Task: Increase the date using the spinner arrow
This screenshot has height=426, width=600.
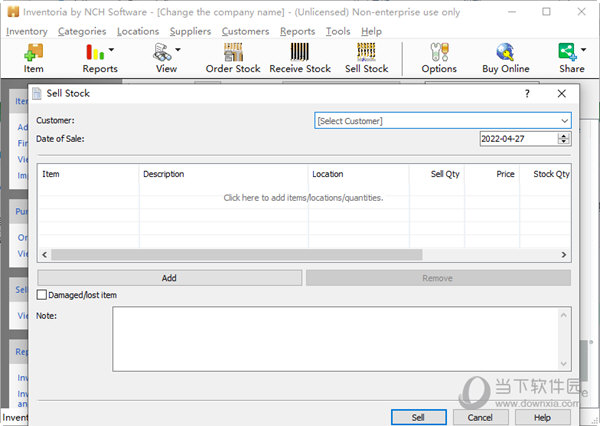Action: [x=563, y=135]
